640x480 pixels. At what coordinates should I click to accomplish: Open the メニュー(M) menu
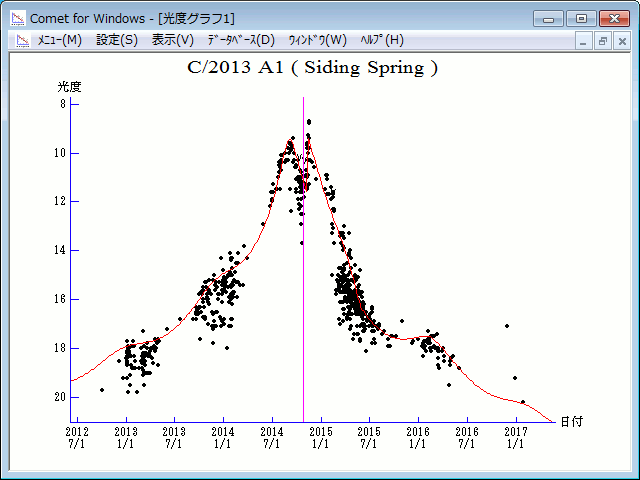click(x=60, y=40)
